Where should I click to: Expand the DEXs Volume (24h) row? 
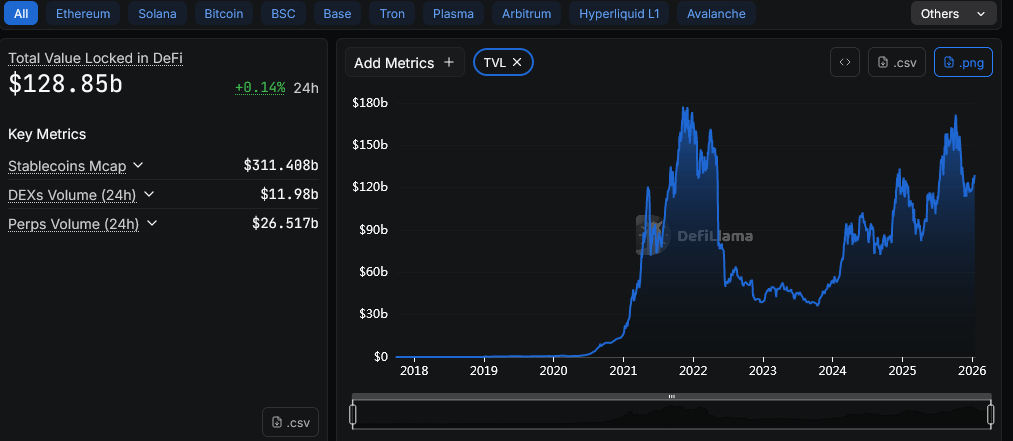[149, 194]
